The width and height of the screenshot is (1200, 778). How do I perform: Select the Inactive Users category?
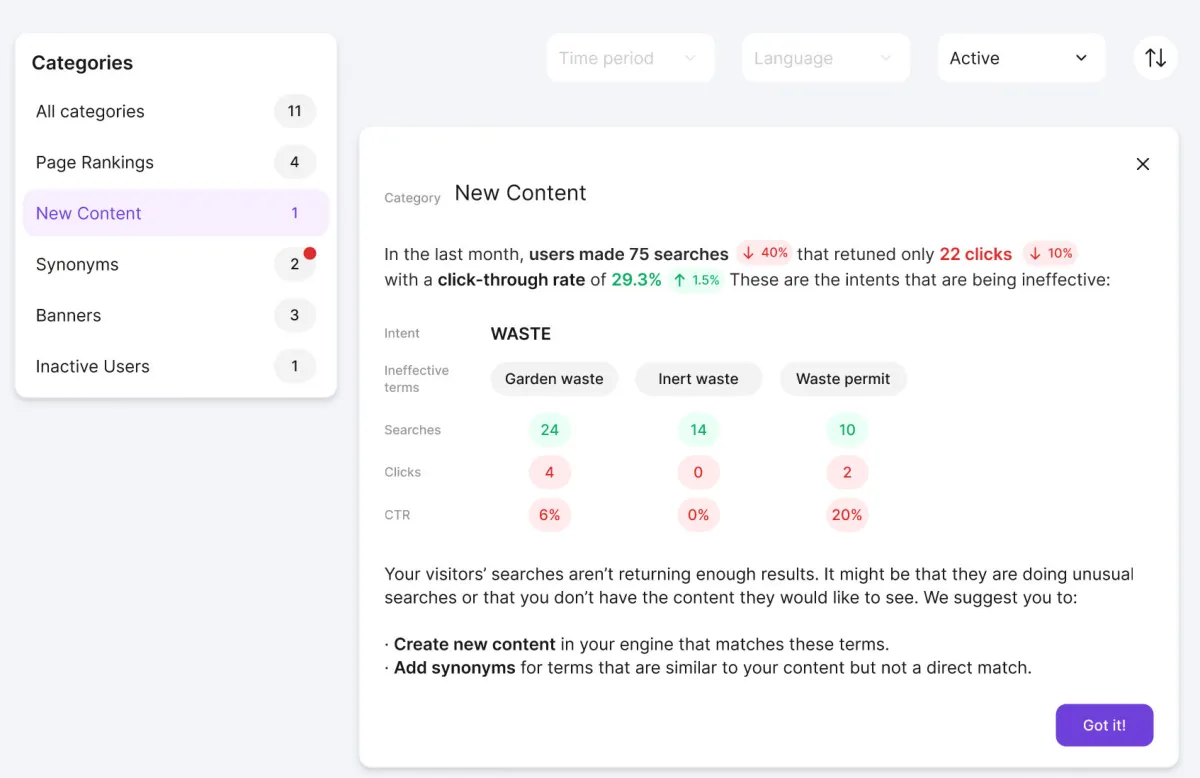[x=93, y=366]
